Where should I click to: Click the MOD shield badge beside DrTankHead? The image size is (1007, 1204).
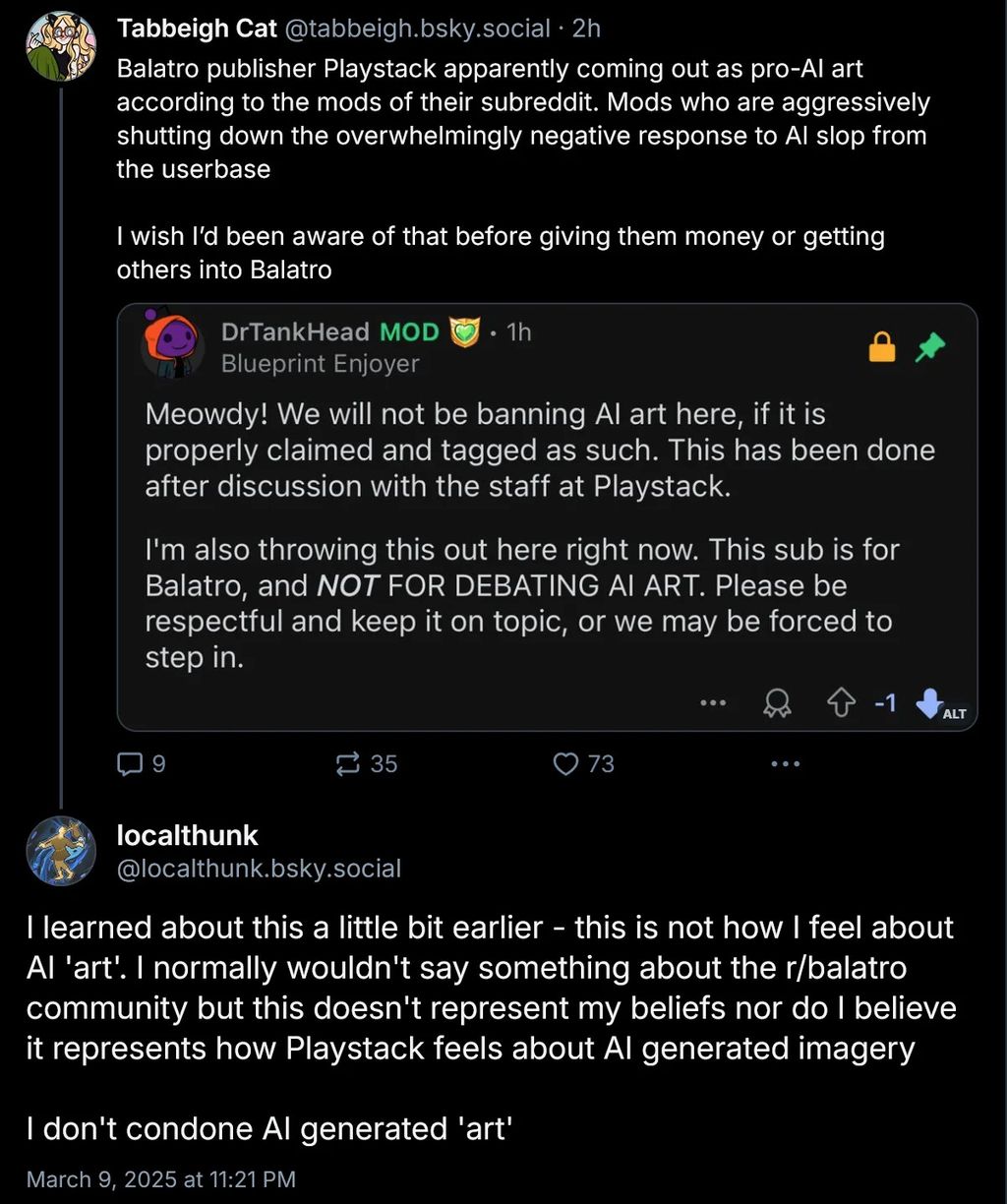pyautogui.click(x=463, y=331)
